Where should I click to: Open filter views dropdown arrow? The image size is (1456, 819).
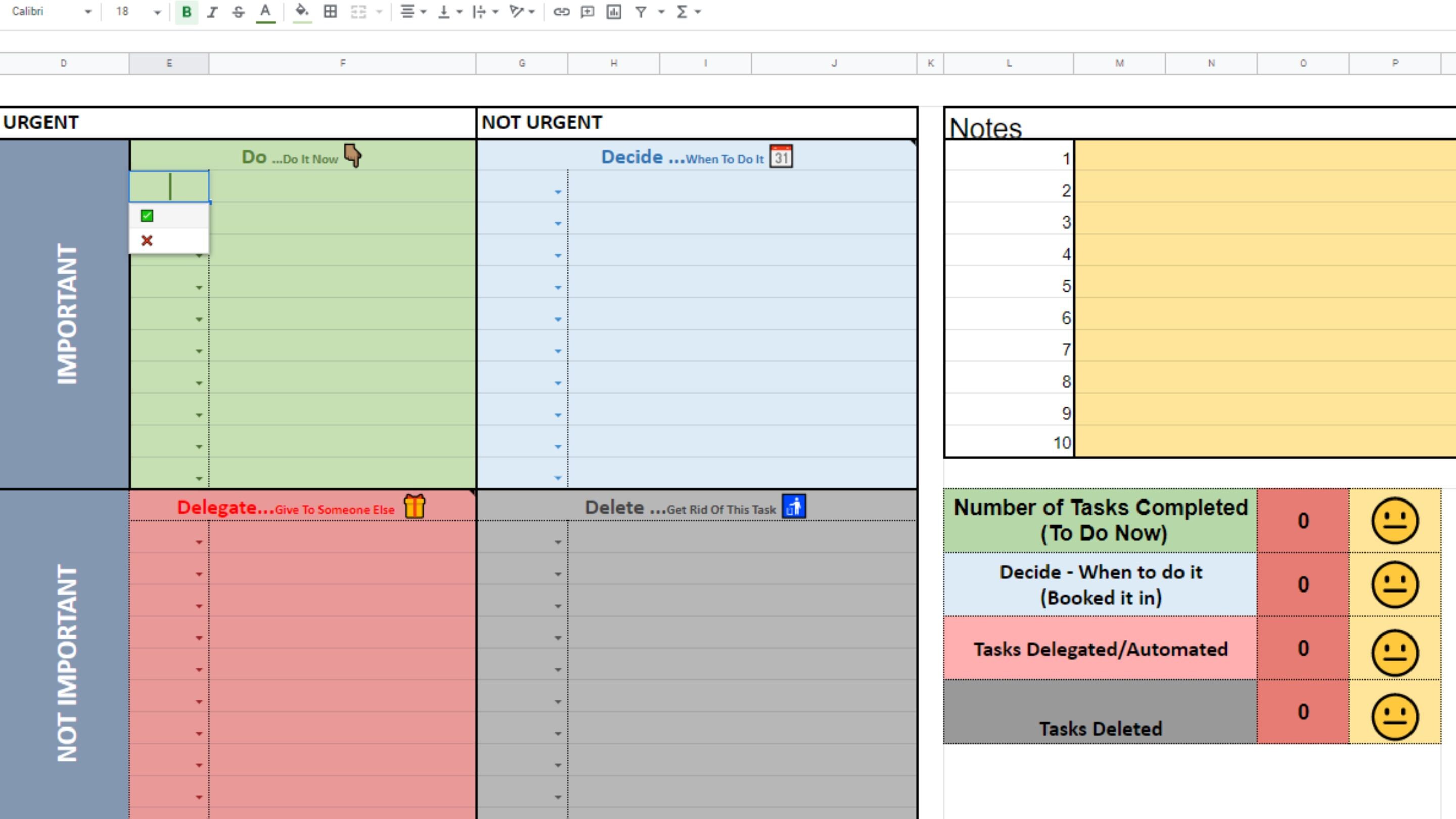point(661,12)
